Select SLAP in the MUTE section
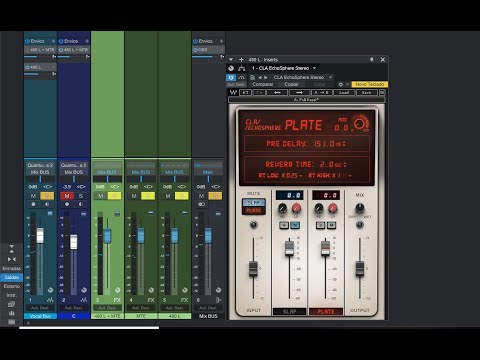The height and width of the screenshot is (360, 480). pos(254,202)
